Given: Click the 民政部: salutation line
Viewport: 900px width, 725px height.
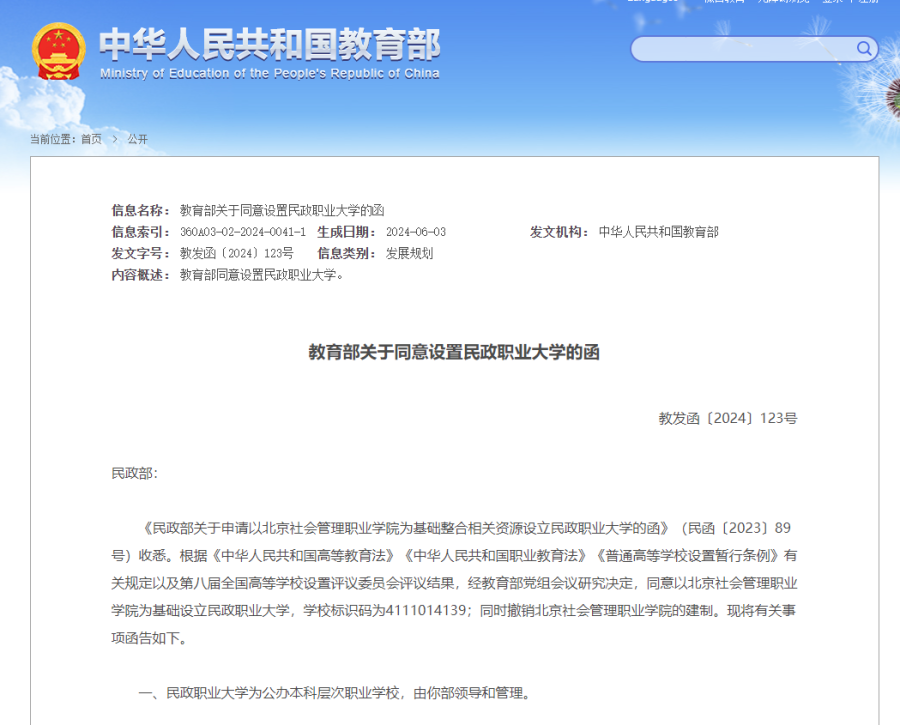Looking at the screenshot, I should [x=134, y=473].
